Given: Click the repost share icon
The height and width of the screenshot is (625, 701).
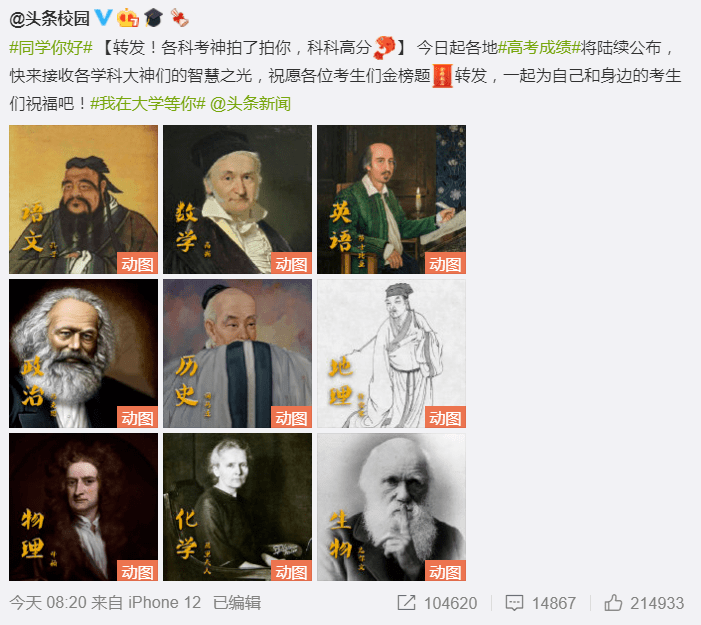Looking at the screenshot, I should pos(406,603).
